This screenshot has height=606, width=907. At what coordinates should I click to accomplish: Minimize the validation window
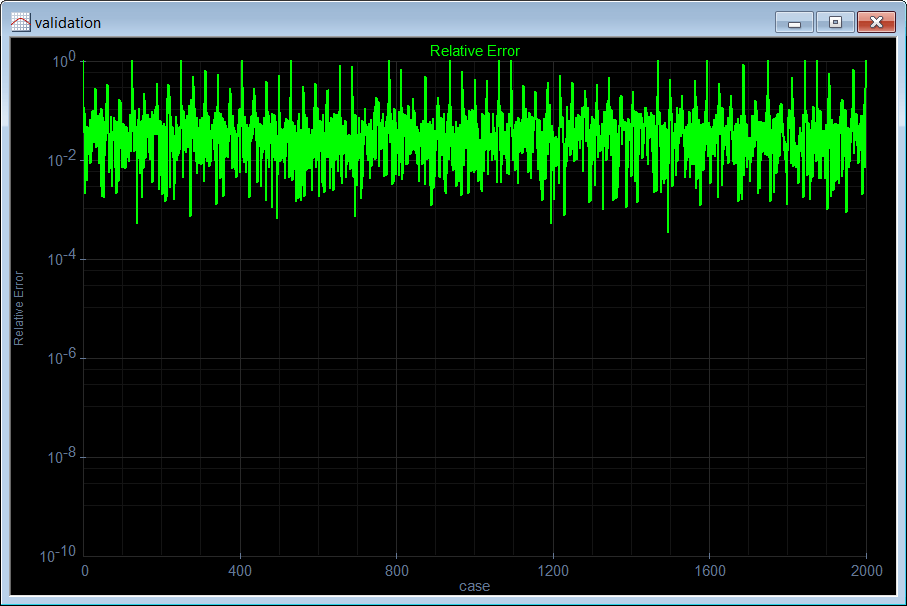tap(794, 23)
